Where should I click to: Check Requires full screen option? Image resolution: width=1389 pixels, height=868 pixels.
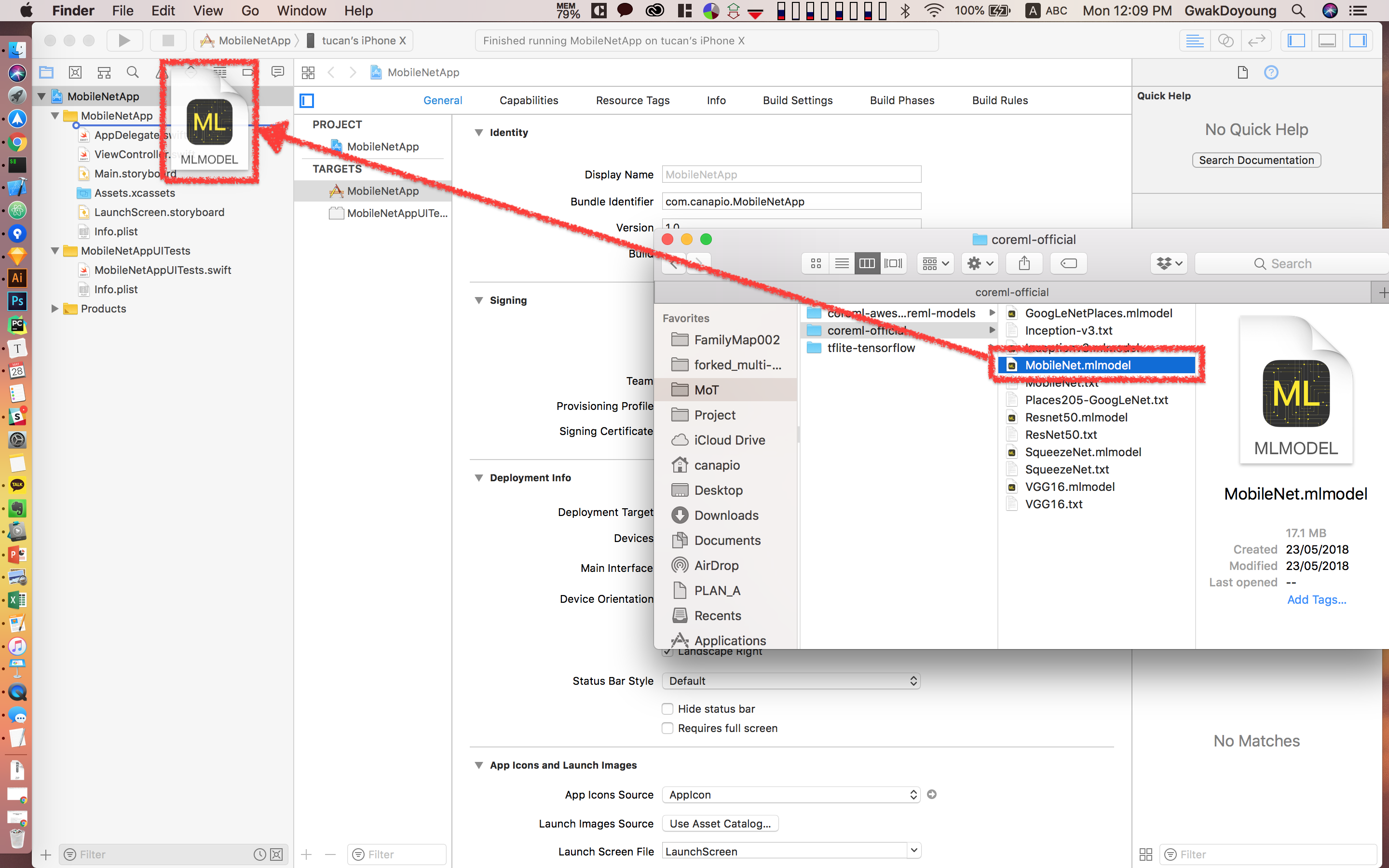click(x=667, y=729)
